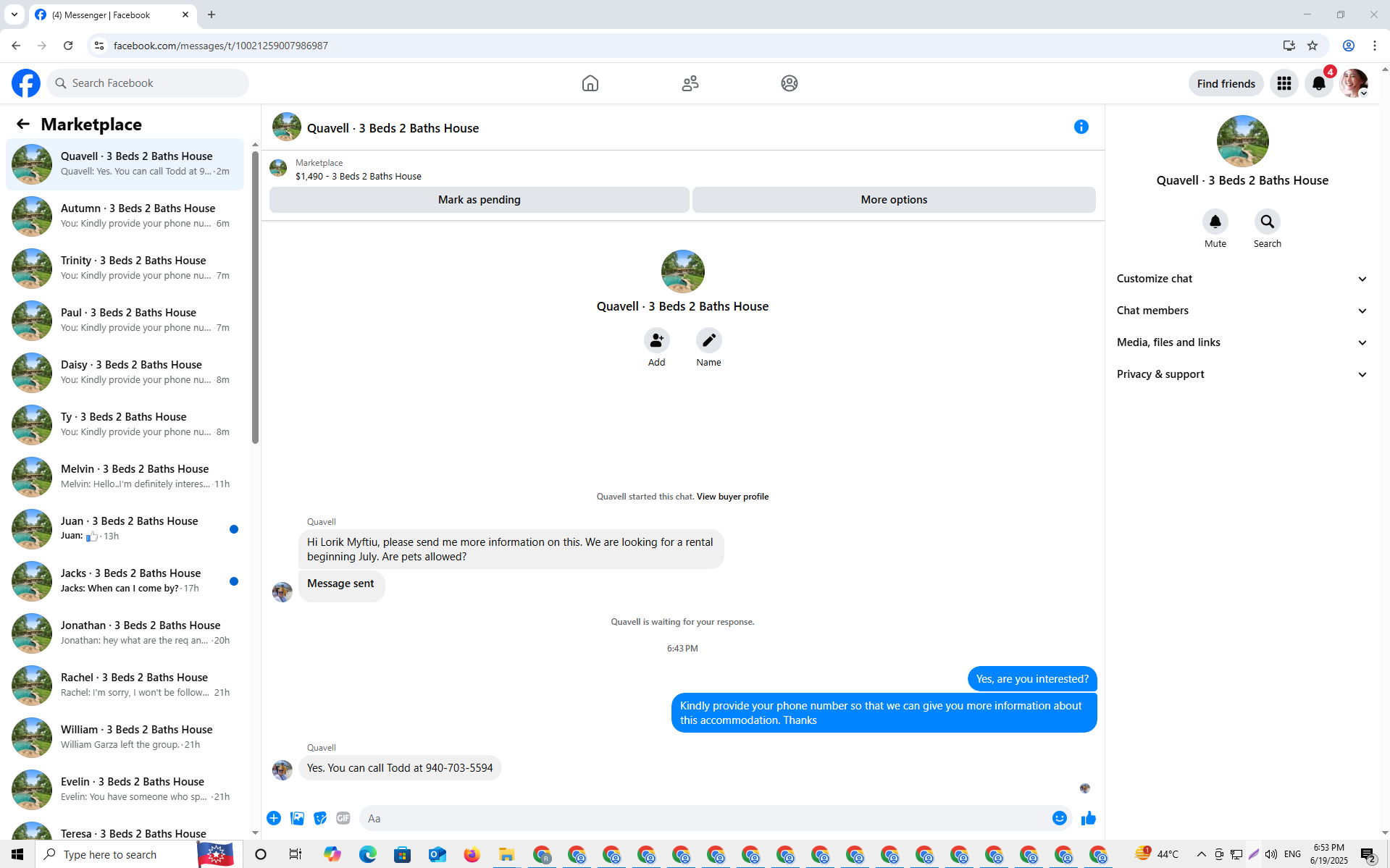Open the tab search dropdown arrow

[x=14, y=14]
